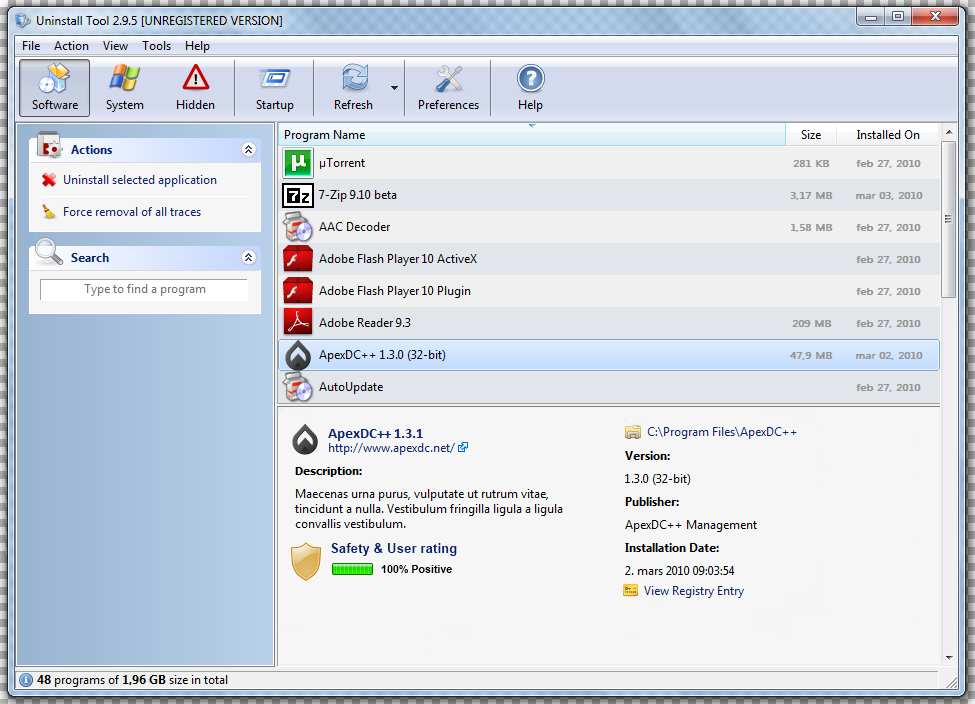Click the Adobe Reader 9.3 icon

pos(298,323)
